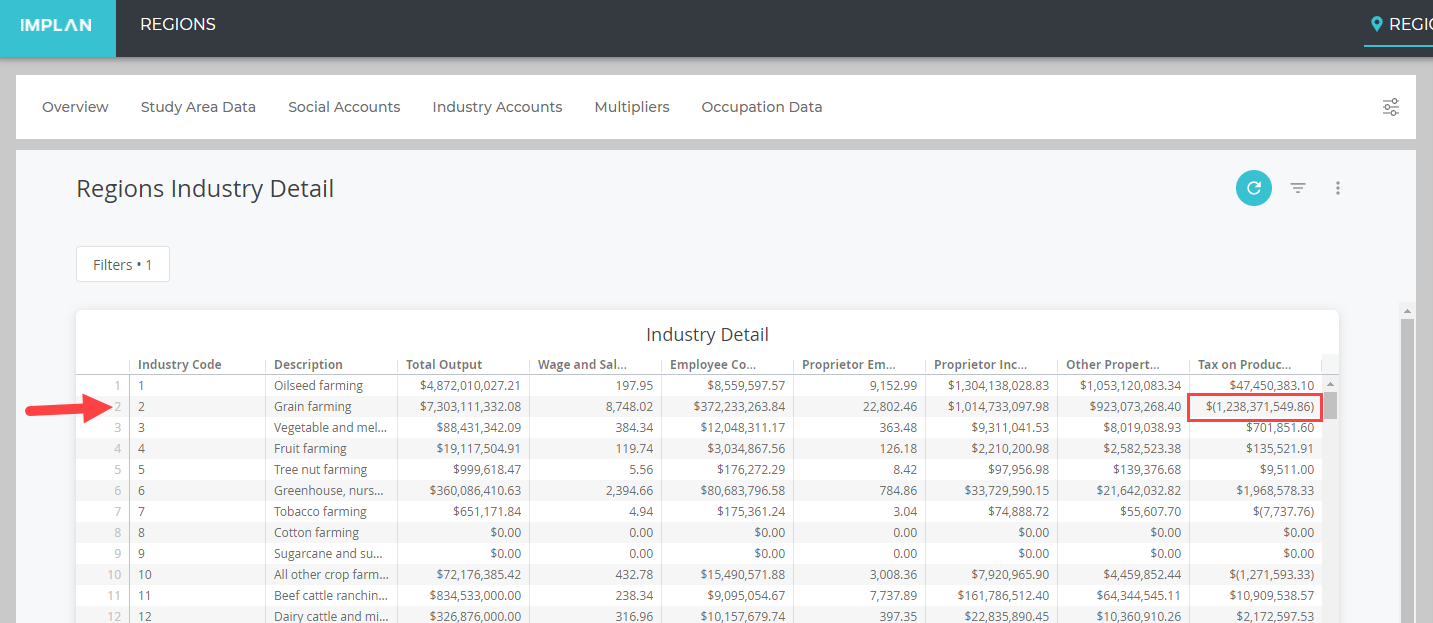The image size is (1433, 623).
Task: Select the Grain farming row
Action: pos(313,407)
